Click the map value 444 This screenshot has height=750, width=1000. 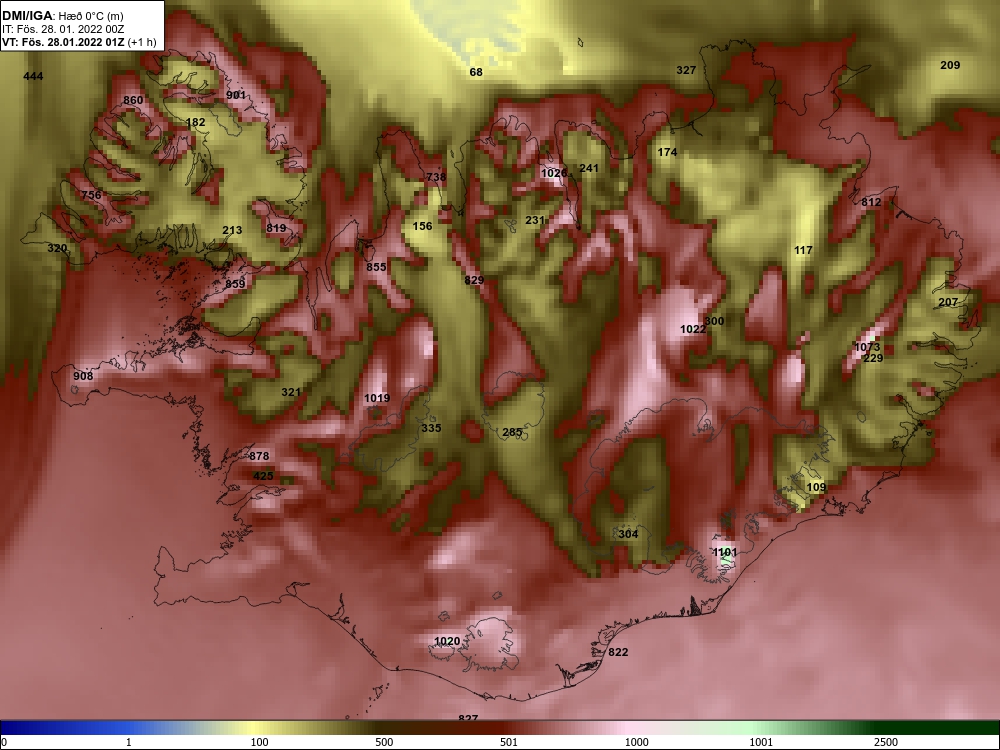click(33, 77)
